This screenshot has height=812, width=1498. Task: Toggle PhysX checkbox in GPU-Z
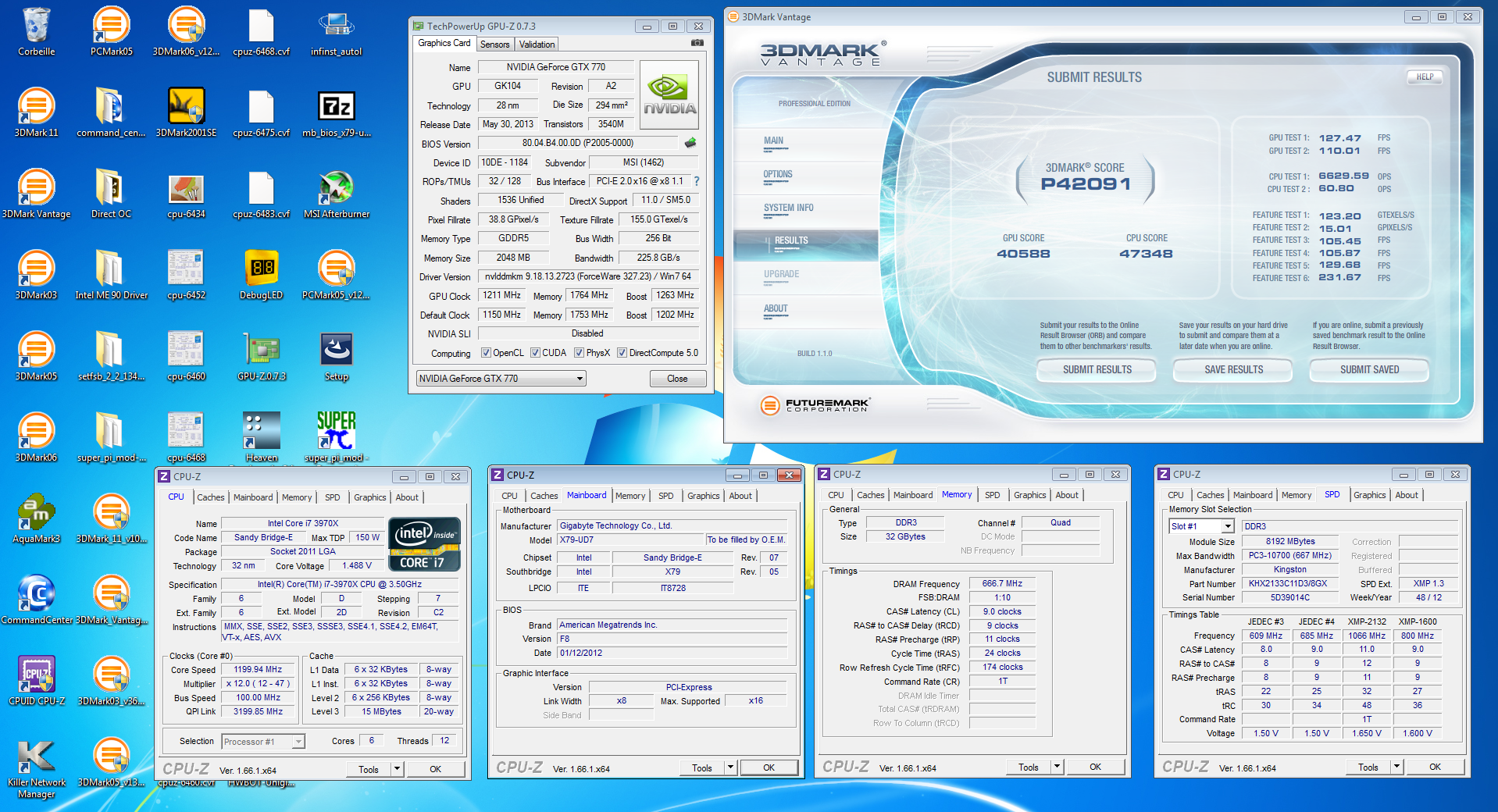coord(579,353)
